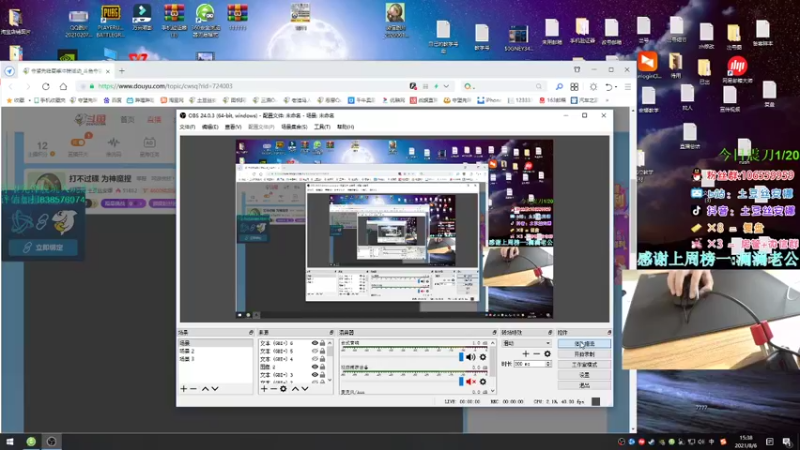Open the gear settings of the second mixer channel
Screen dimensions: 800x450
[483, 382]
